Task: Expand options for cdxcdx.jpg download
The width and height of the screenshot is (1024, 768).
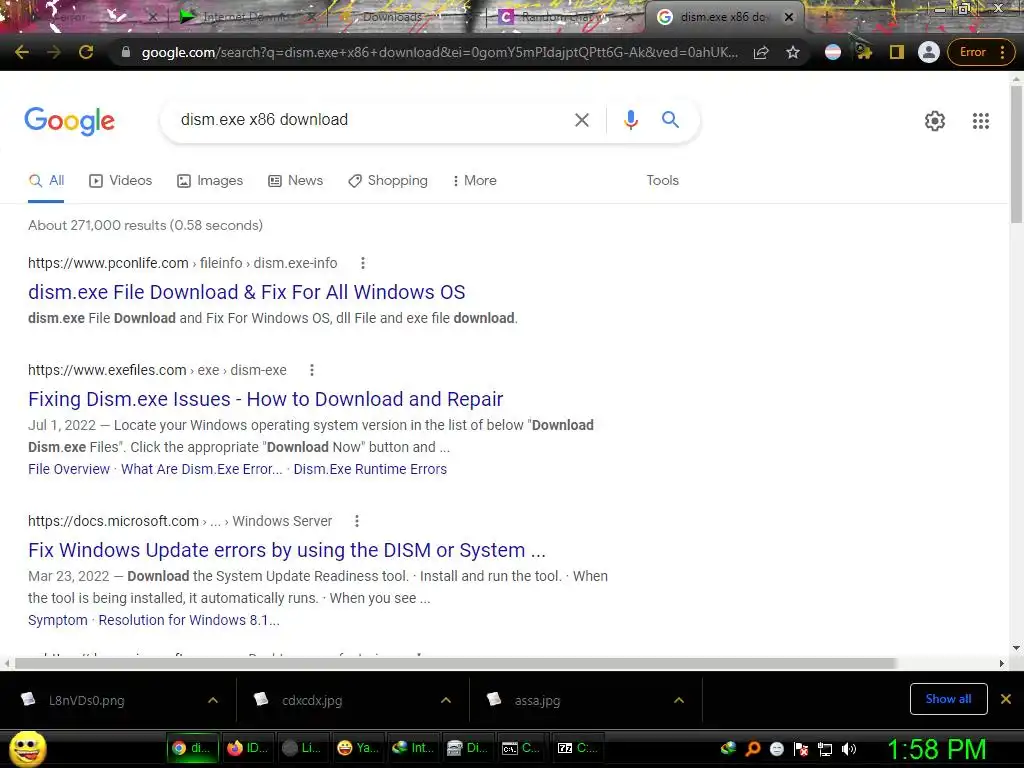Action: pyautogui.click(x=446, y=700)
